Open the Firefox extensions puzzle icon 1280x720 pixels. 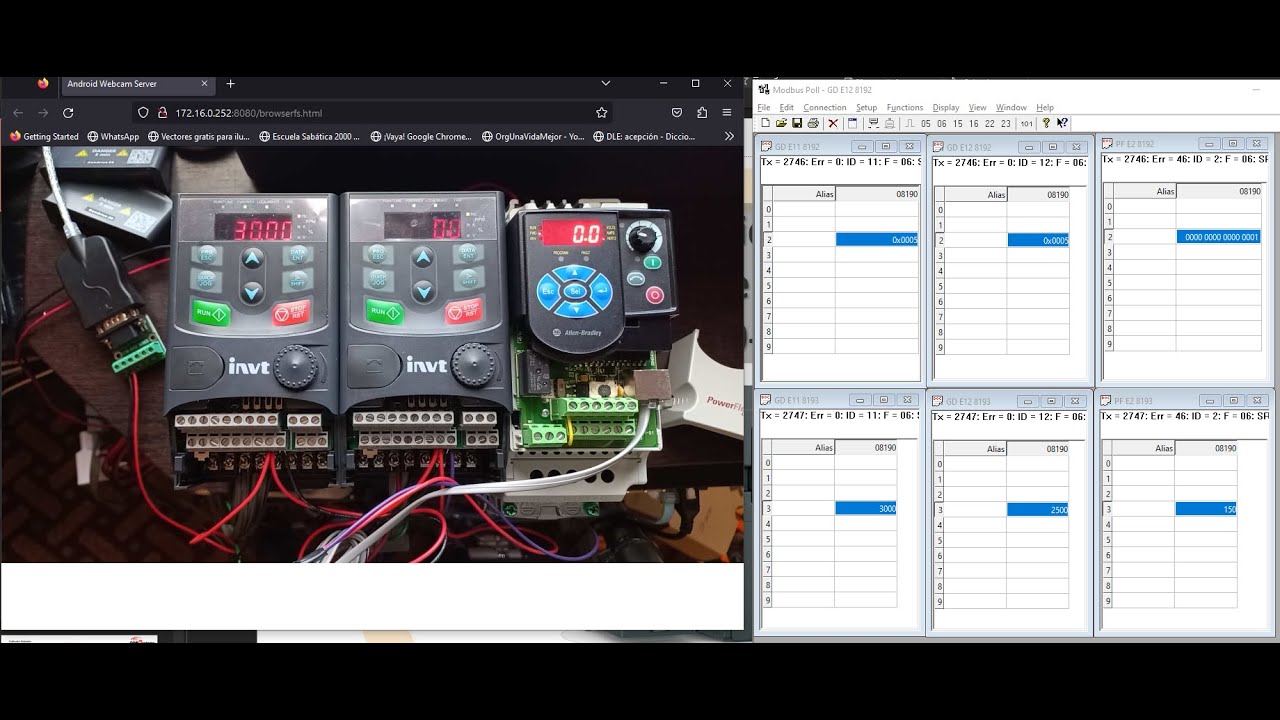coord(702,113)
